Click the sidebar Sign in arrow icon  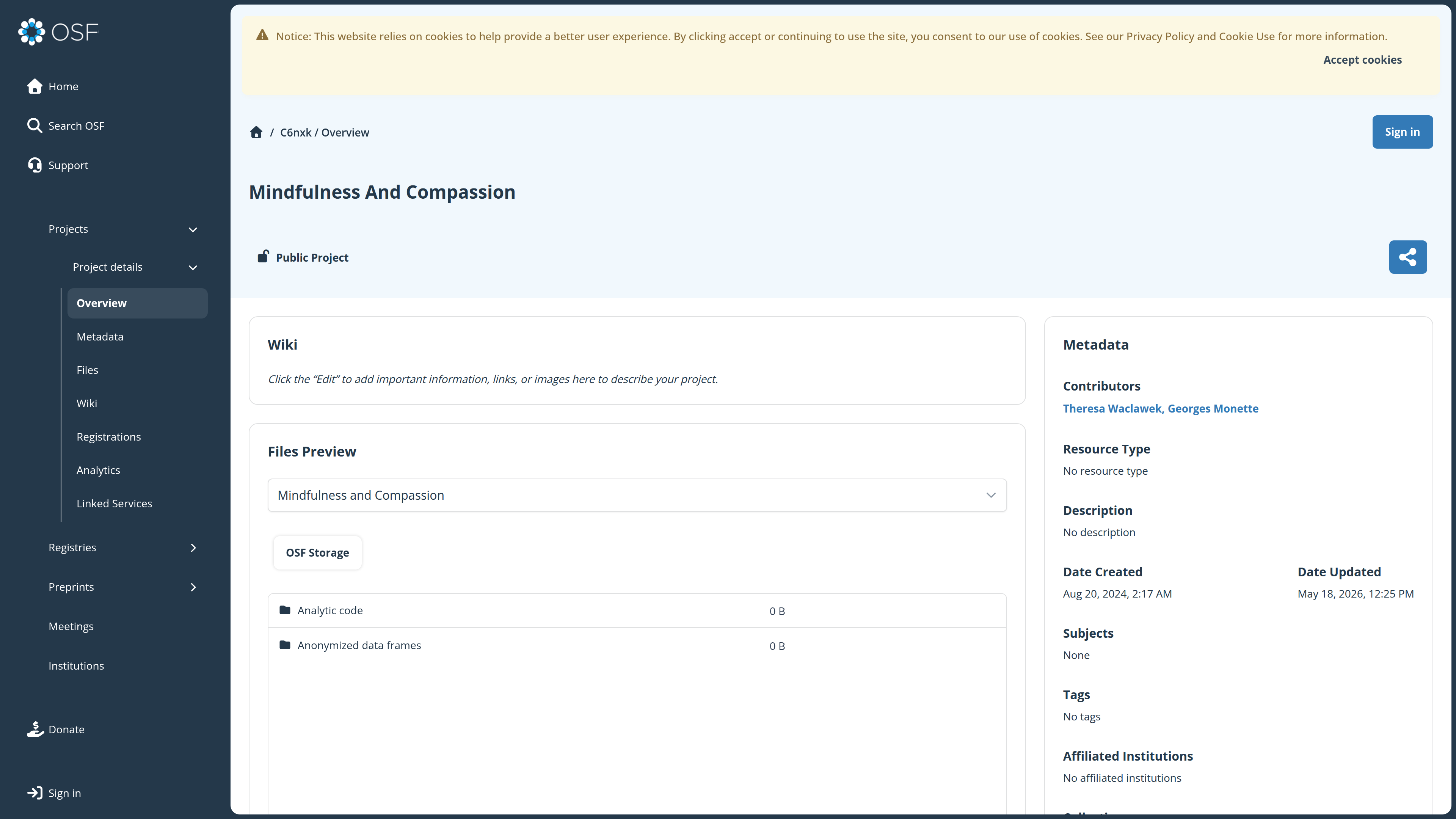[x=35, y=793]
